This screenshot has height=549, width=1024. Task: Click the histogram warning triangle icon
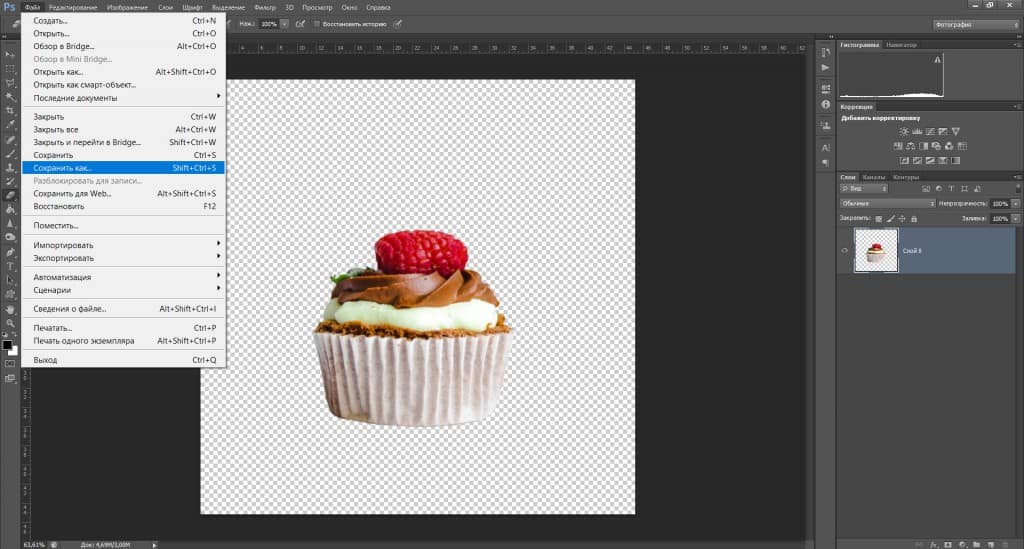[937, 61]
